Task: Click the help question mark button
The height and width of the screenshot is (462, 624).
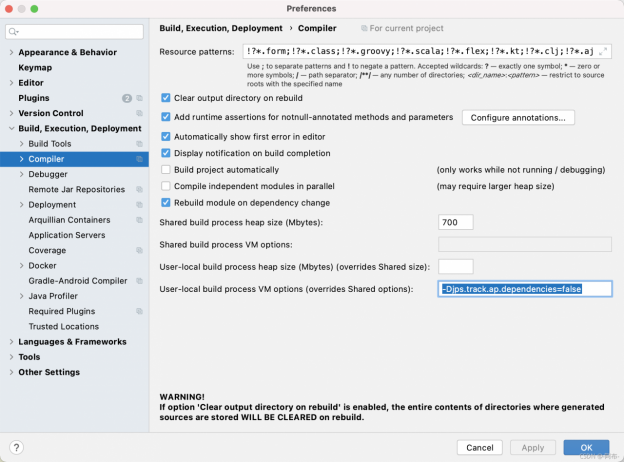Action: pyautogui.click(x=17, y=447)
